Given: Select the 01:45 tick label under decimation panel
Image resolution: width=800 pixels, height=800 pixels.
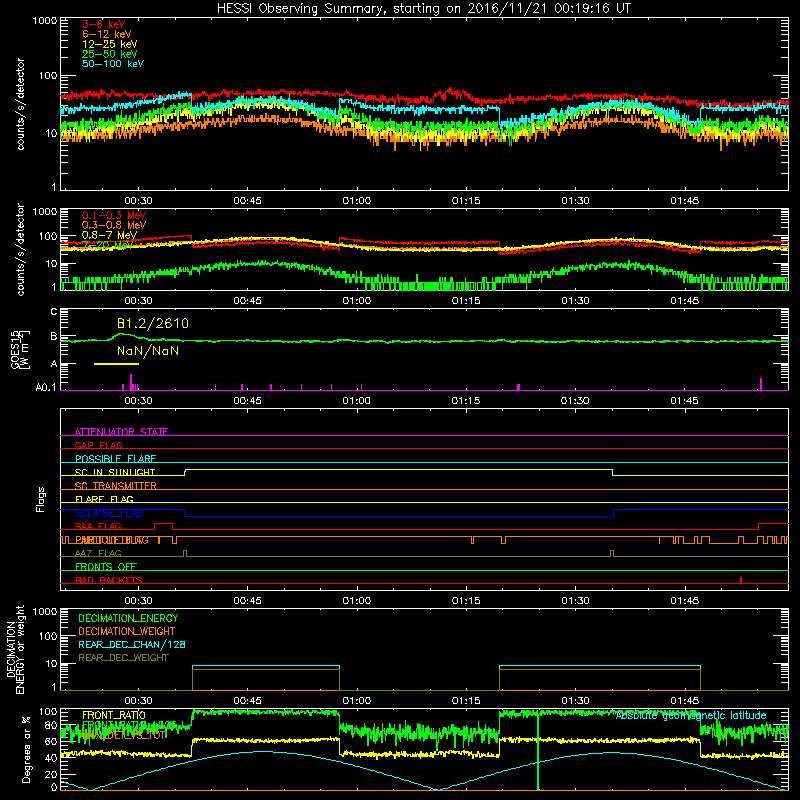Looking at the screenshot, I should (x=685, y=701).
